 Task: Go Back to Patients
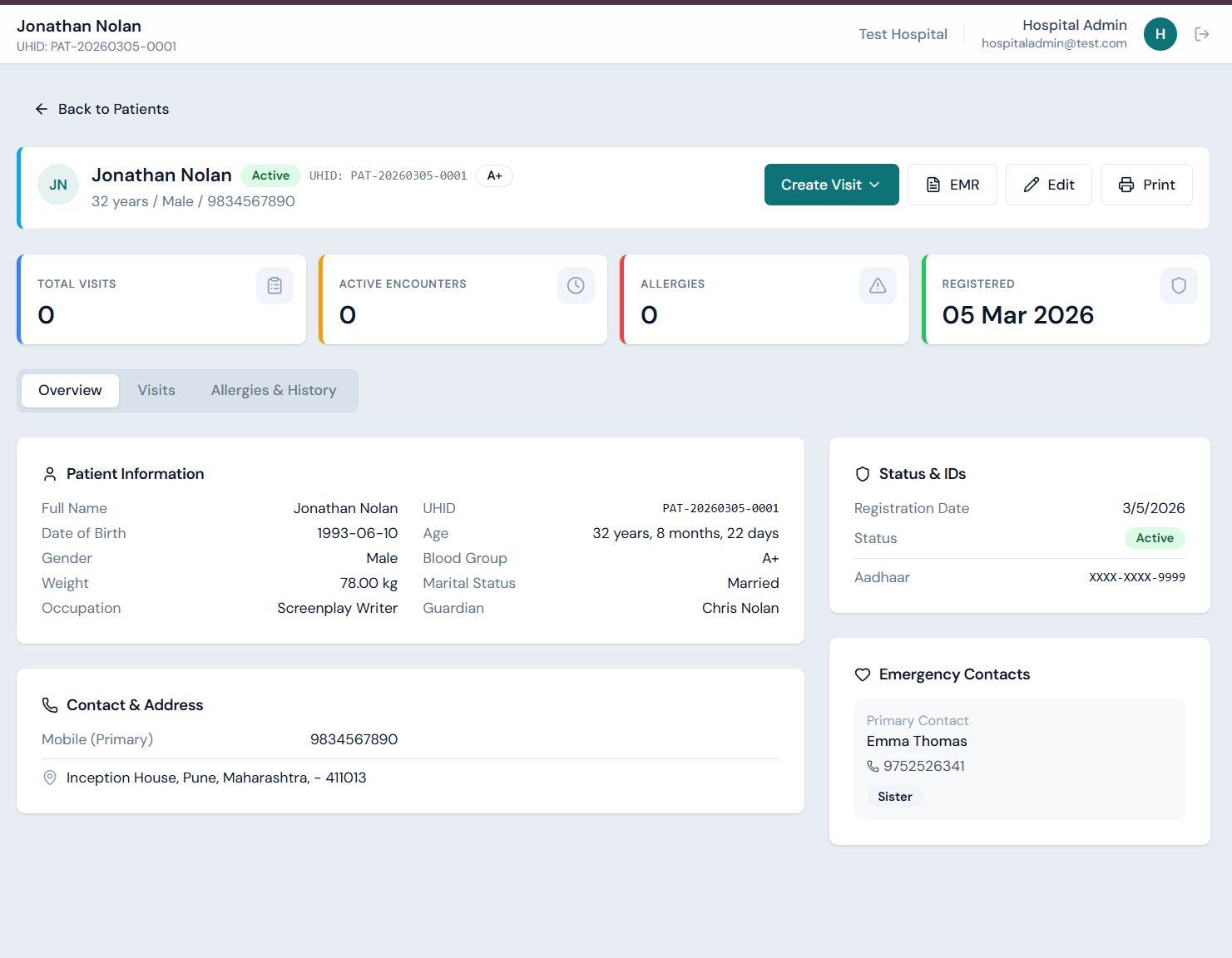[x=101, y=109]
